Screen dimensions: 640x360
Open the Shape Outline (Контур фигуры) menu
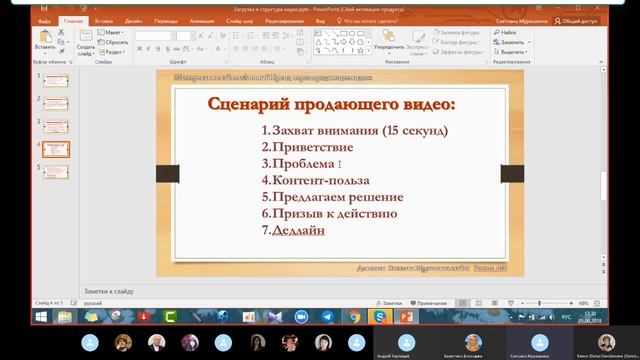pos(456,42)
